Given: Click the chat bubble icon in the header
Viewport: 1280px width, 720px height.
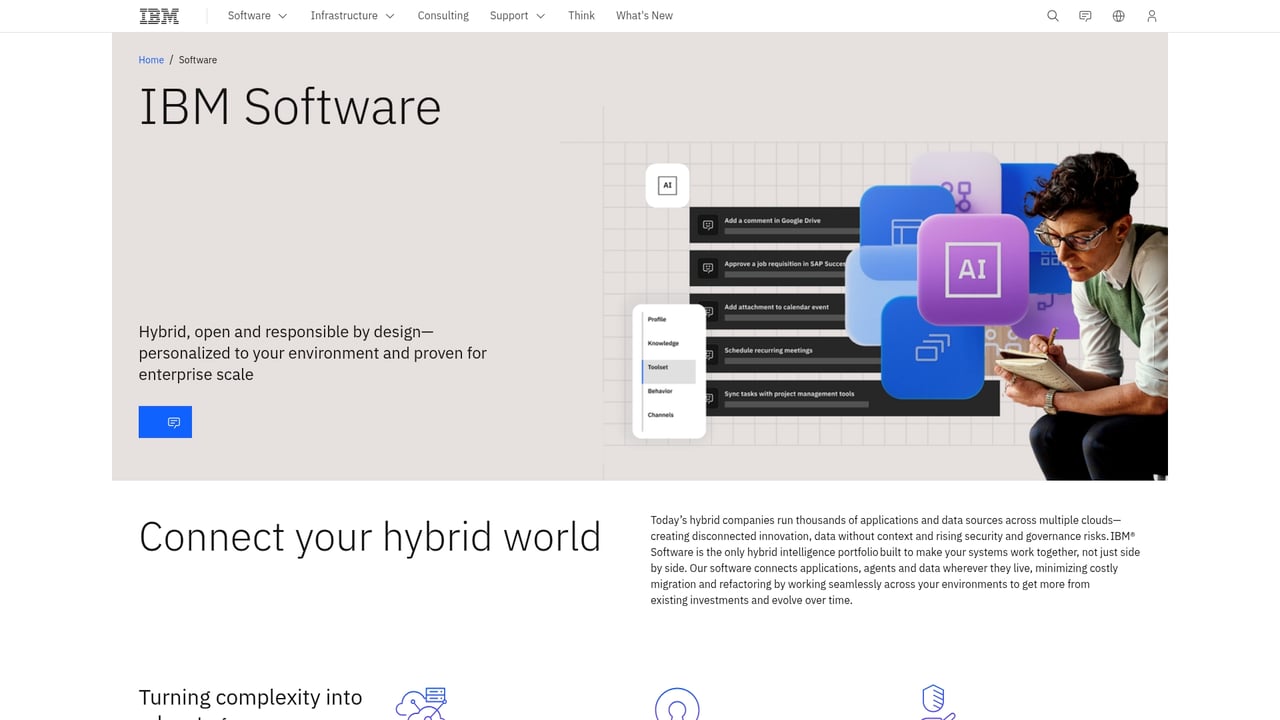Looking at the screenshot, I should click(x=1085, y=16).
